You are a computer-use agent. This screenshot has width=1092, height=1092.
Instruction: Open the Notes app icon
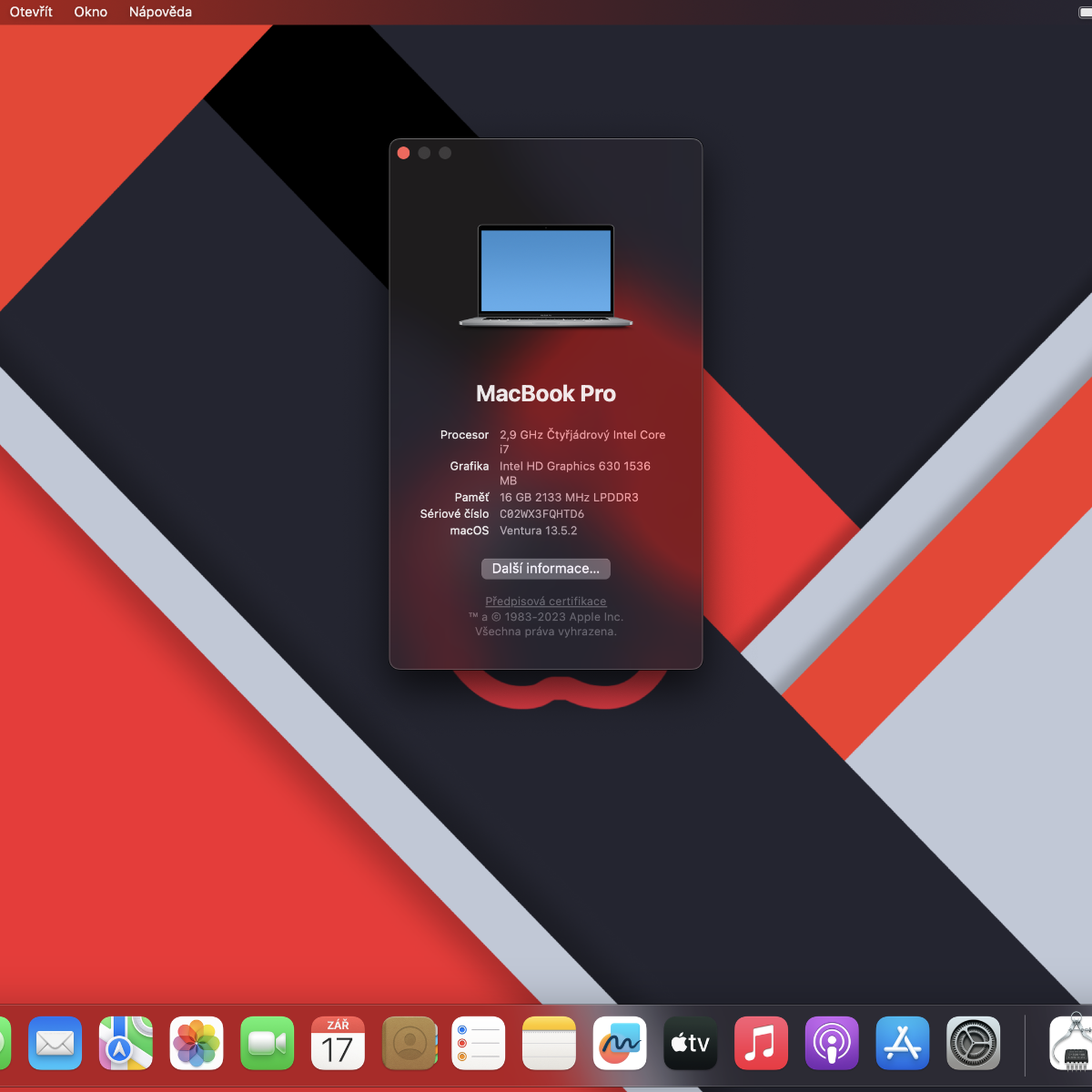click(x=550, y=1043)
